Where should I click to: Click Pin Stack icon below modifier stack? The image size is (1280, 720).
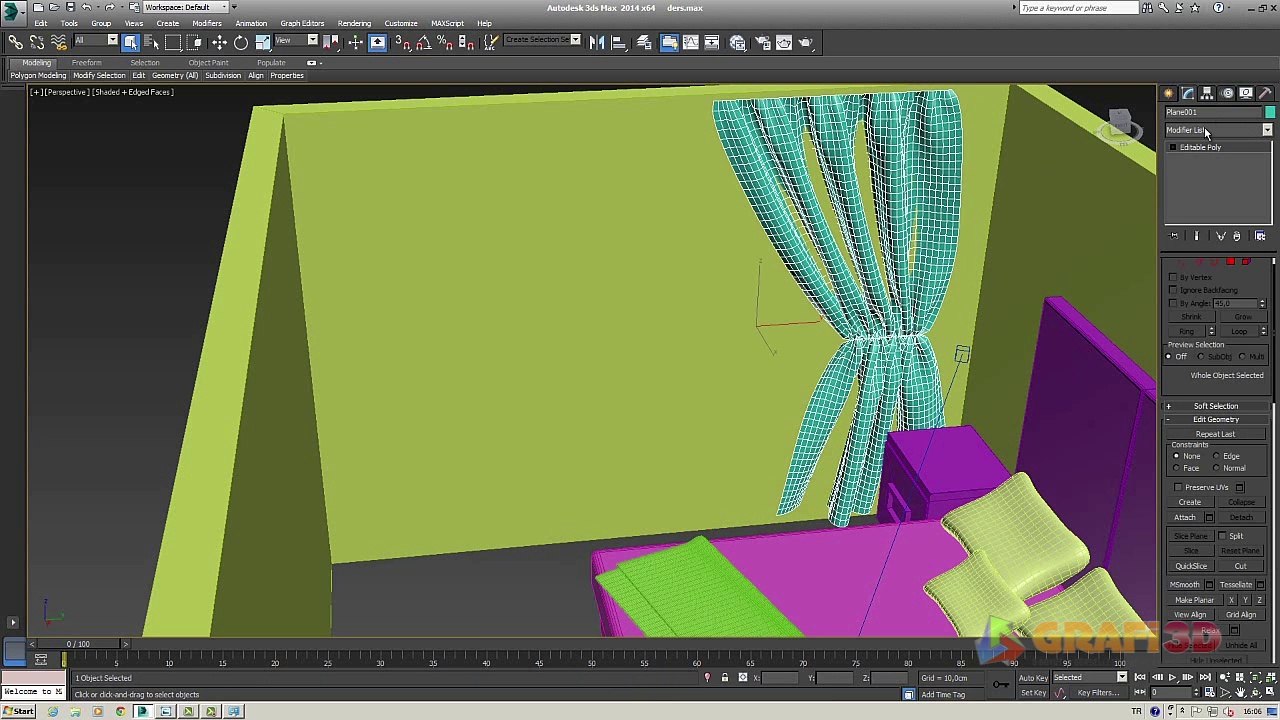1174,236
